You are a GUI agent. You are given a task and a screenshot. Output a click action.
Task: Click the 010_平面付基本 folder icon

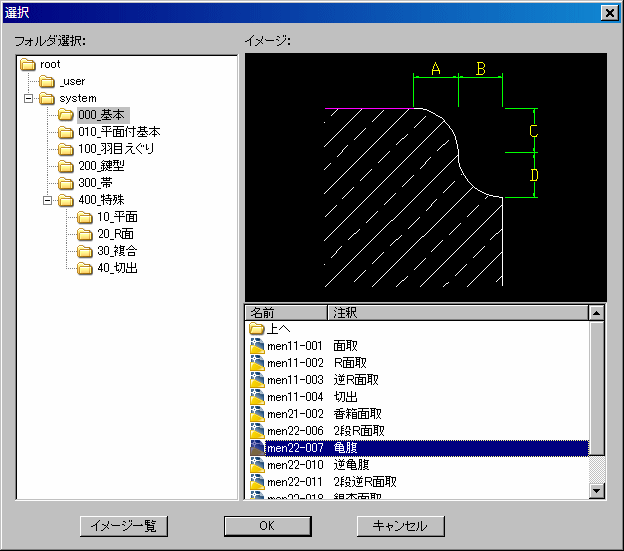pos(66,132)
